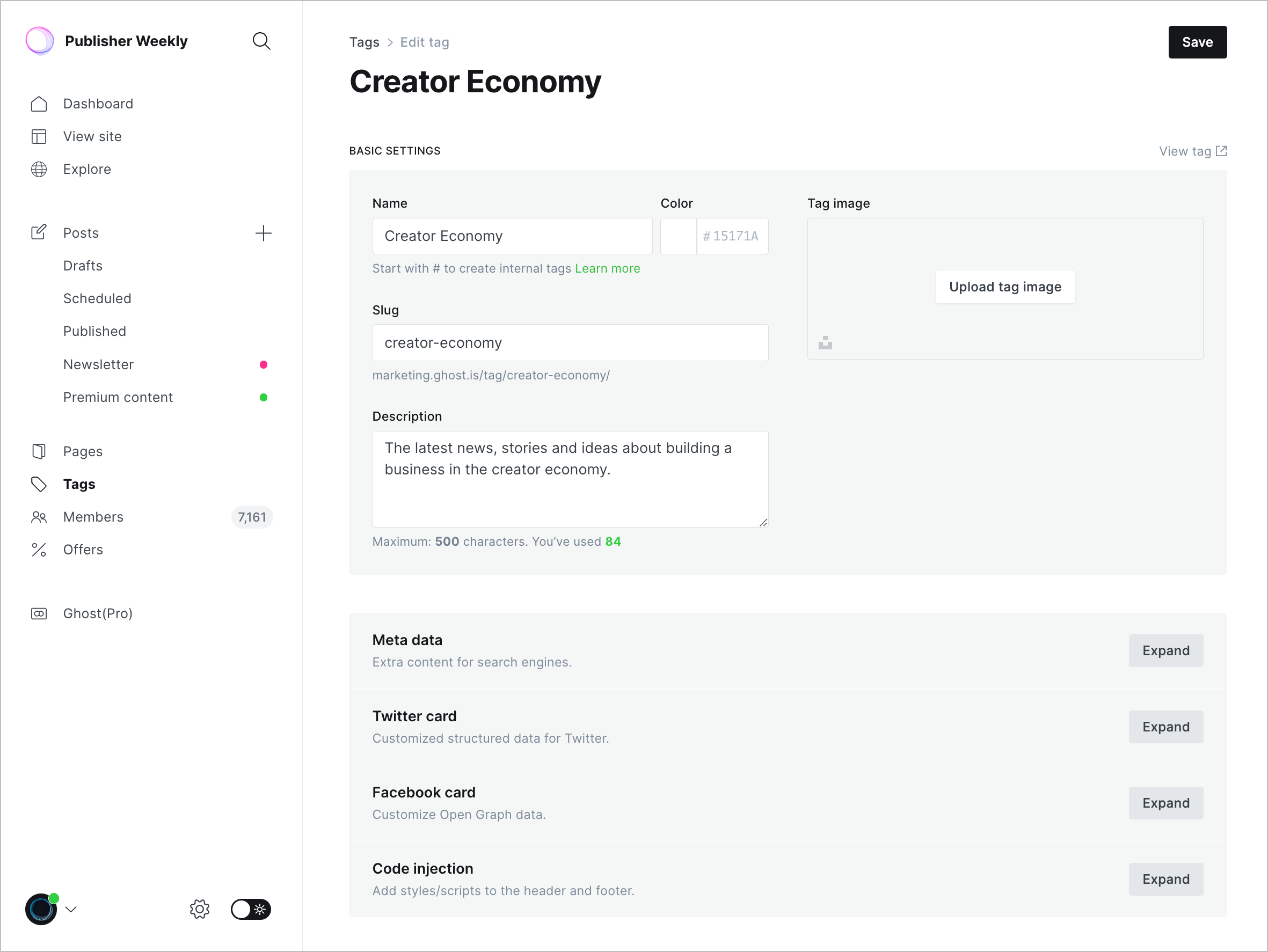Click the Offers percent icon
The image size is (1268, 952).
tap(39, 550)
